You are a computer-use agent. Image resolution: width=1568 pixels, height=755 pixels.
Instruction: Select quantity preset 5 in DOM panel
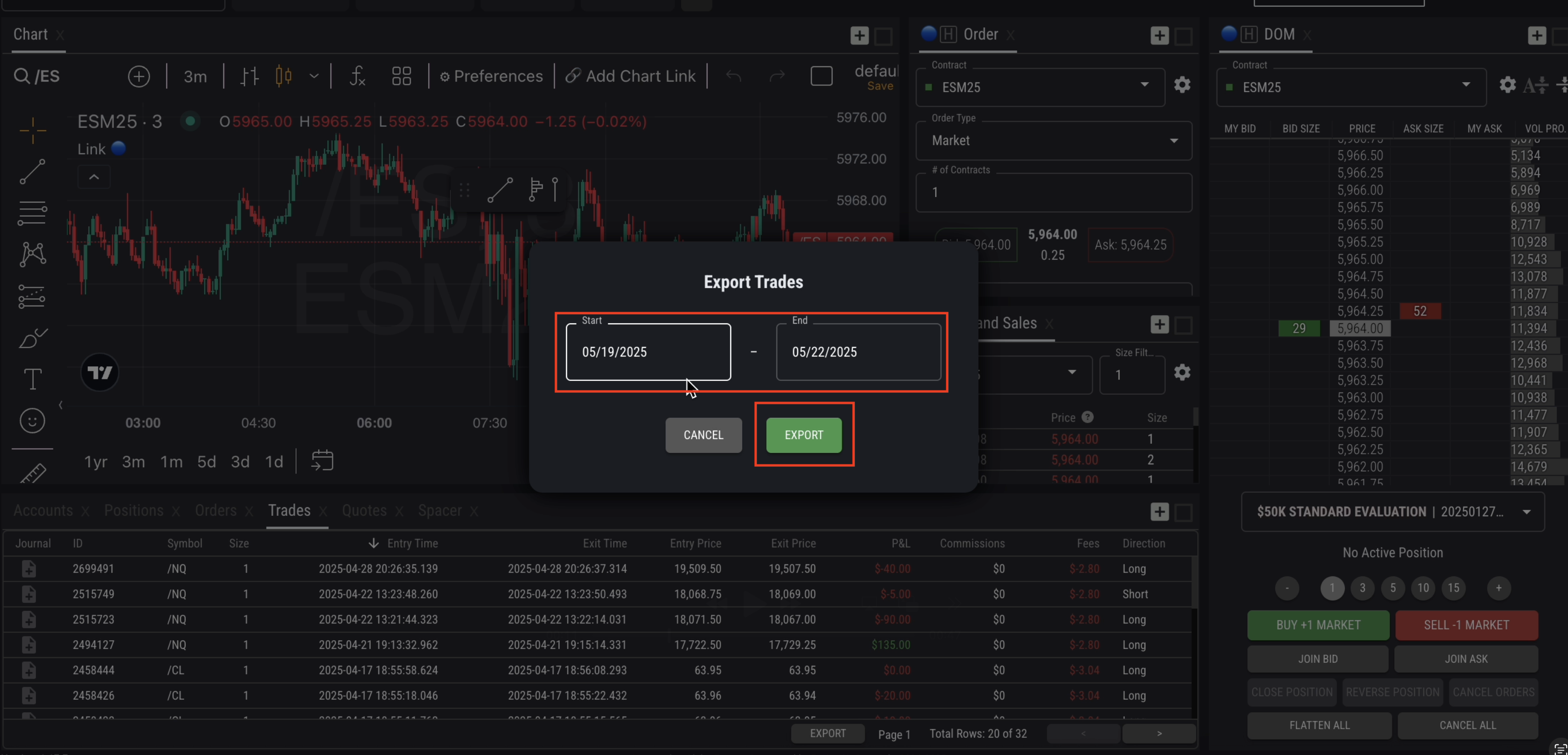[x=1393, y=588]
